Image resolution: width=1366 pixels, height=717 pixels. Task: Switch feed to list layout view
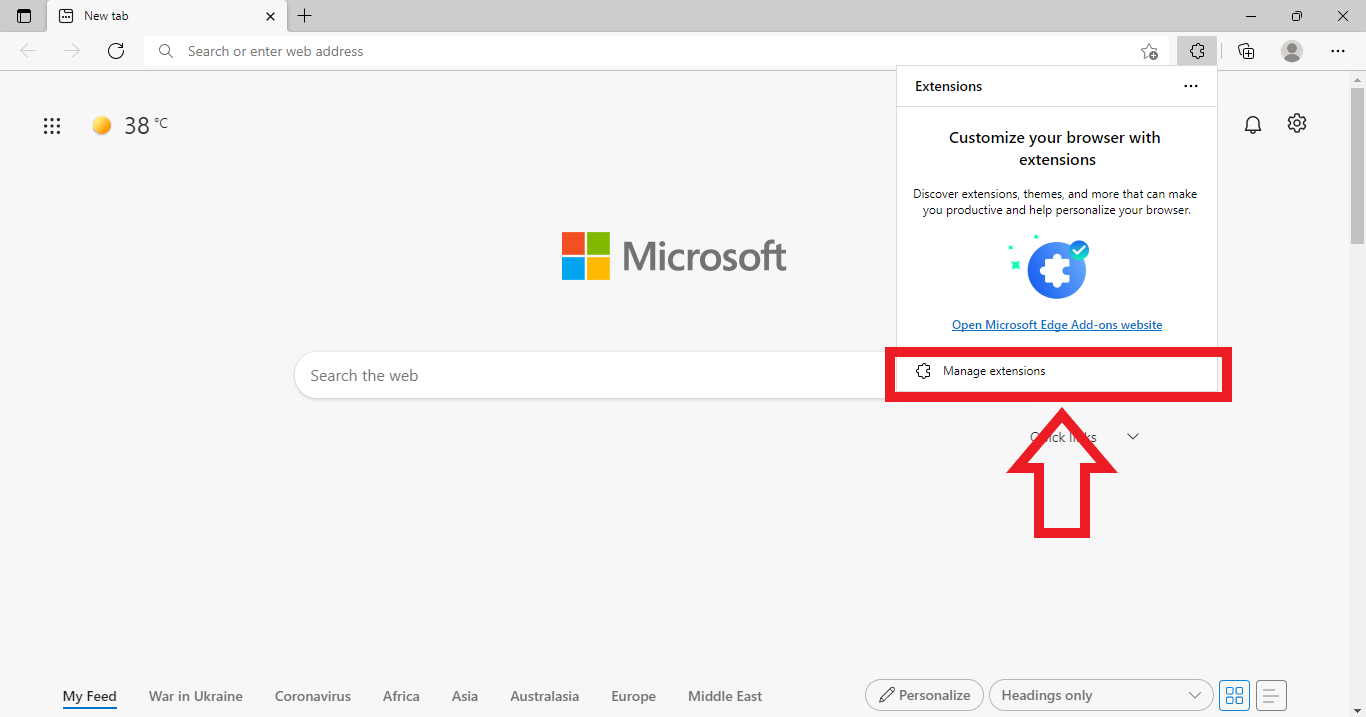(1271, 695)
